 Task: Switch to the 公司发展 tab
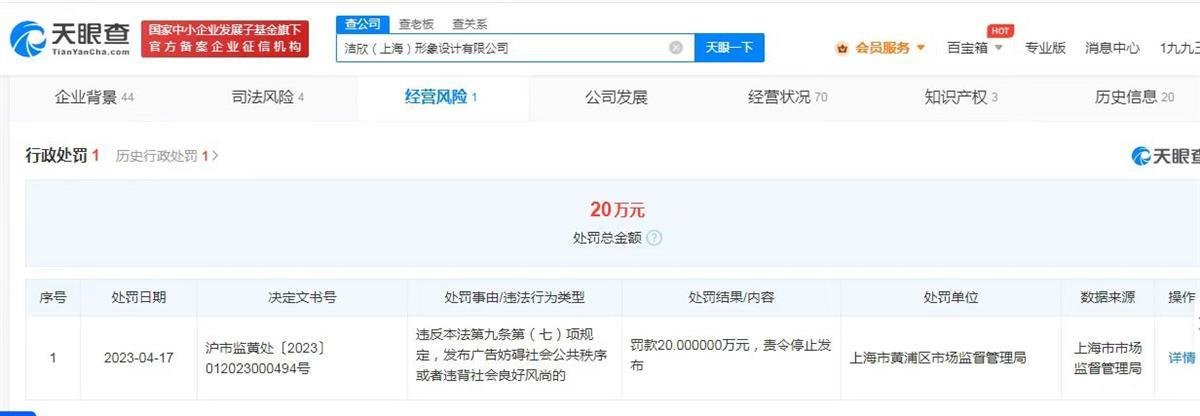[616, 97]
